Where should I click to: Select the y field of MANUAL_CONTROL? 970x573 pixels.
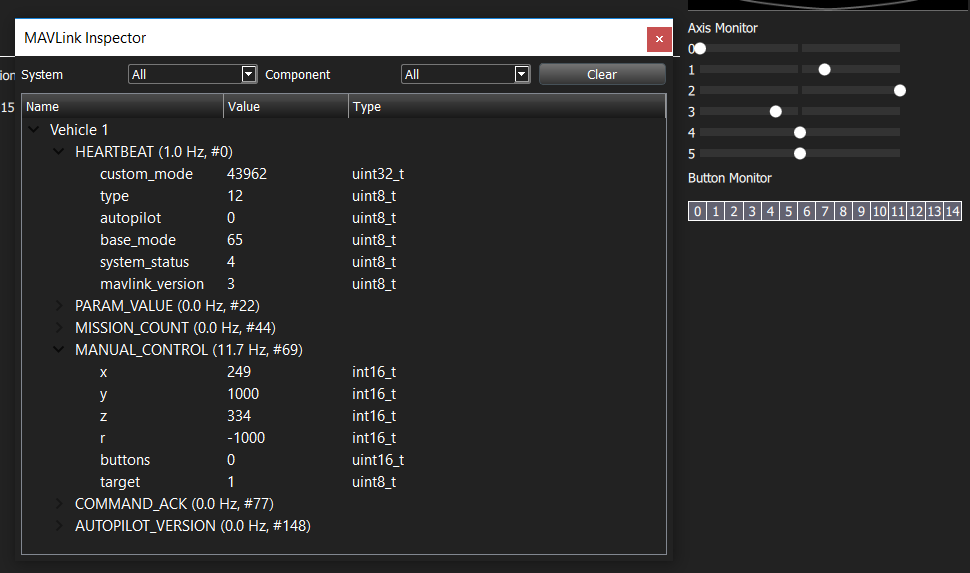coord(344,394)
